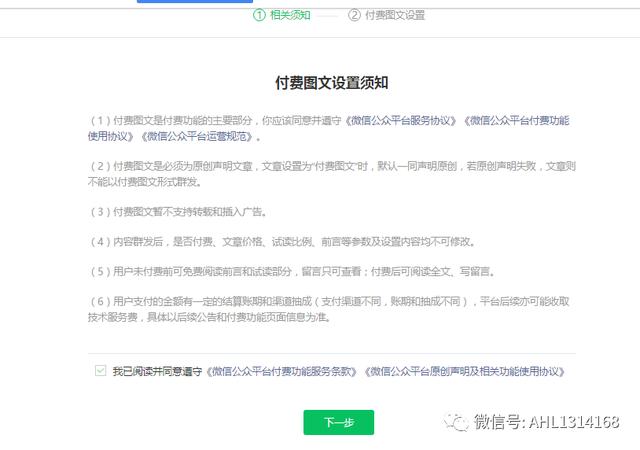Open 《微信公众平台原创声明及相关功能使用协议》 link
640x450 pixels.
[x=465, y=372]
